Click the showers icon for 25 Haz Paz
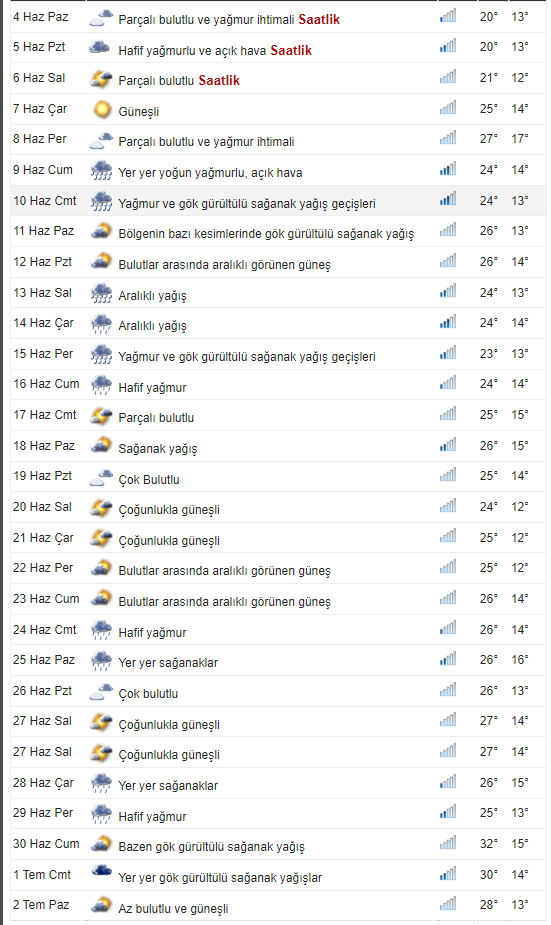Screen dimensions: 551x925 click(101, 661)
